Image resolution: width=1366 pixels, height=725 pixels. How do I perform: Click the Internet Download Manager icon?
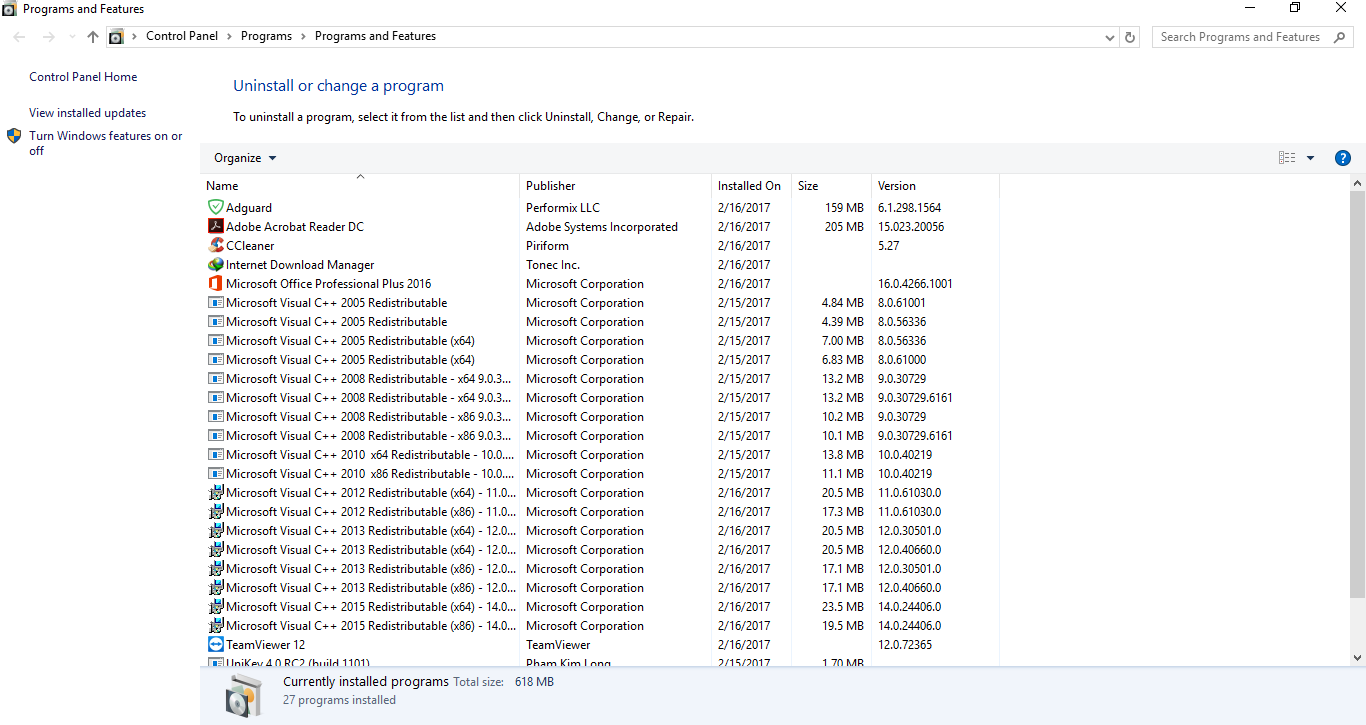[x=215, y=265]
